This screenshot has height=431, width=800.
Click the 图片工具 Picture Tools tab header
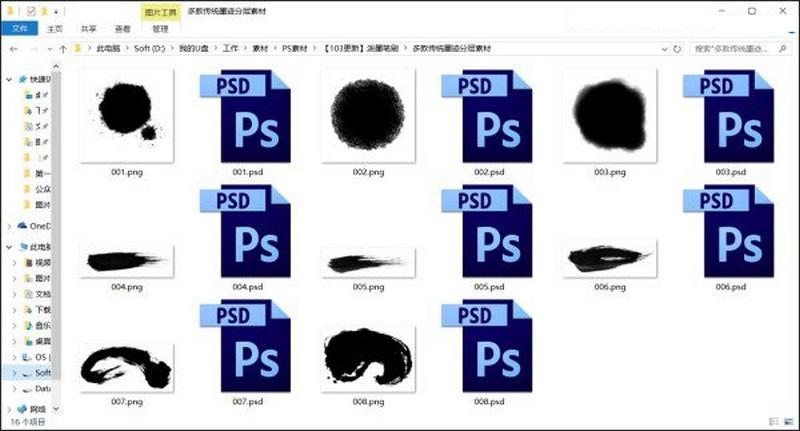(160, 12)
